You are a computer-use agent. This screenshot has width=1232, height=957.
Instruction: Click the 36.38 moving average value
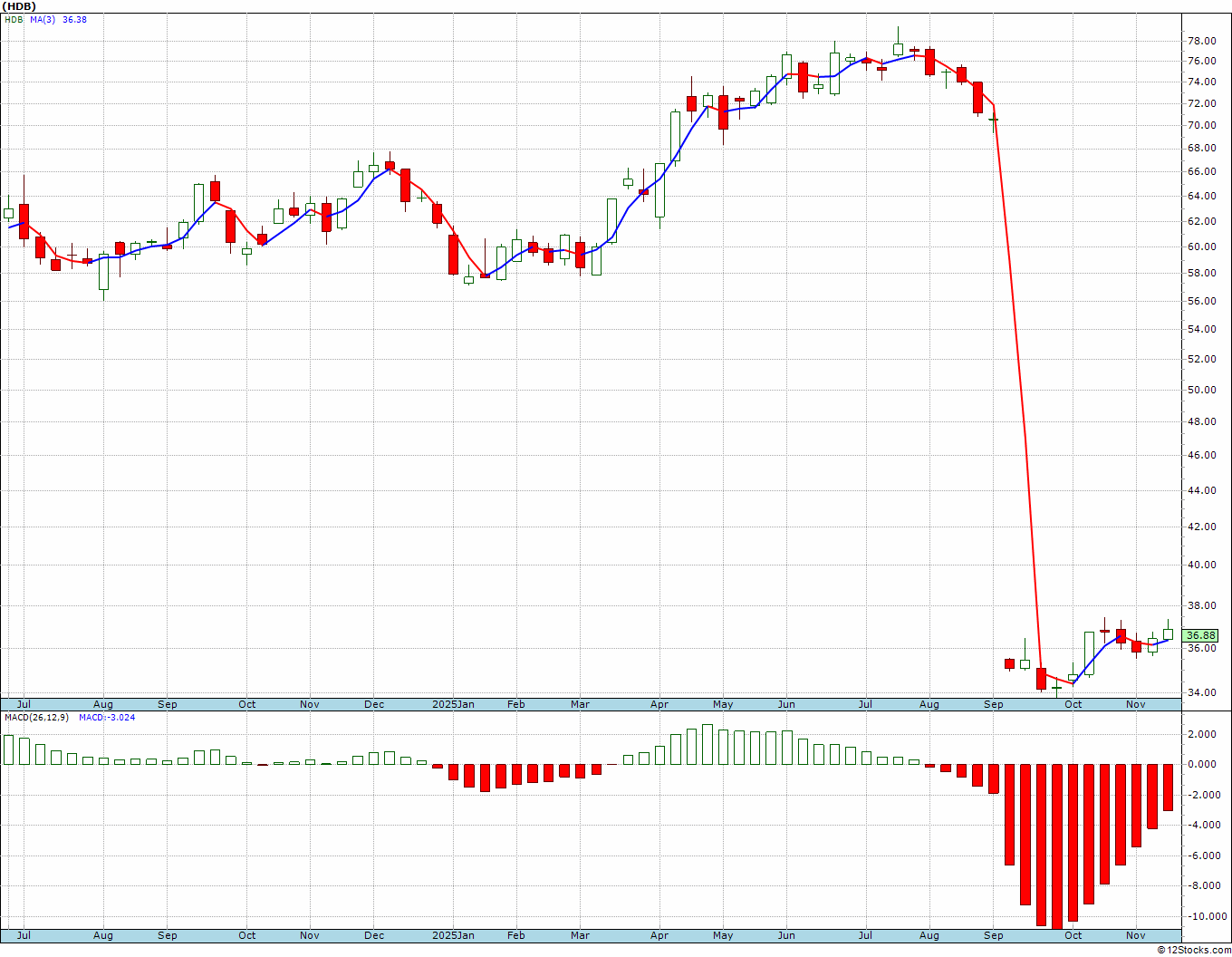tap(75, 19)
